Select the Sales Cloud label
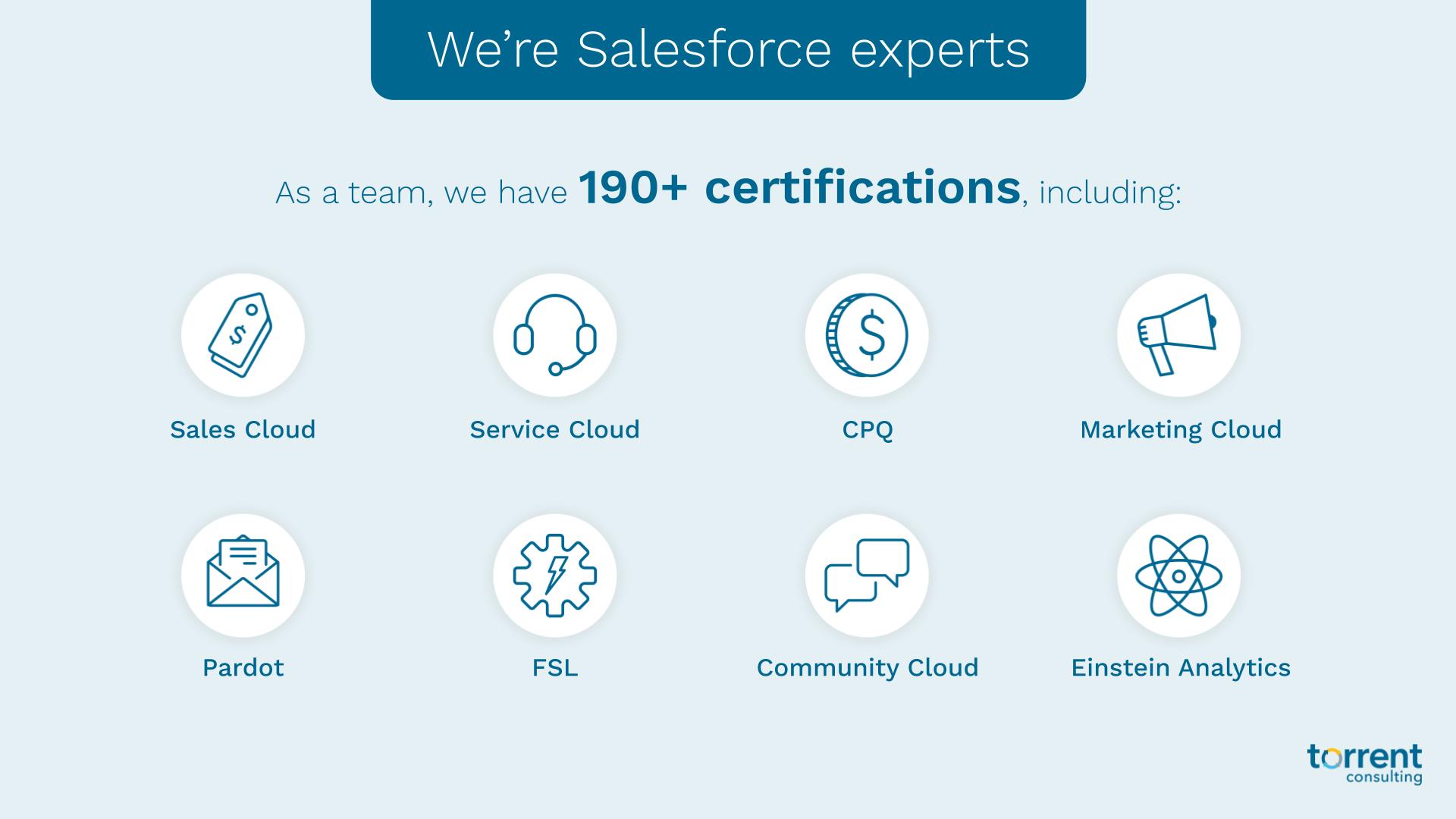This screenshot has height=819, width=1456. [243, 429]
